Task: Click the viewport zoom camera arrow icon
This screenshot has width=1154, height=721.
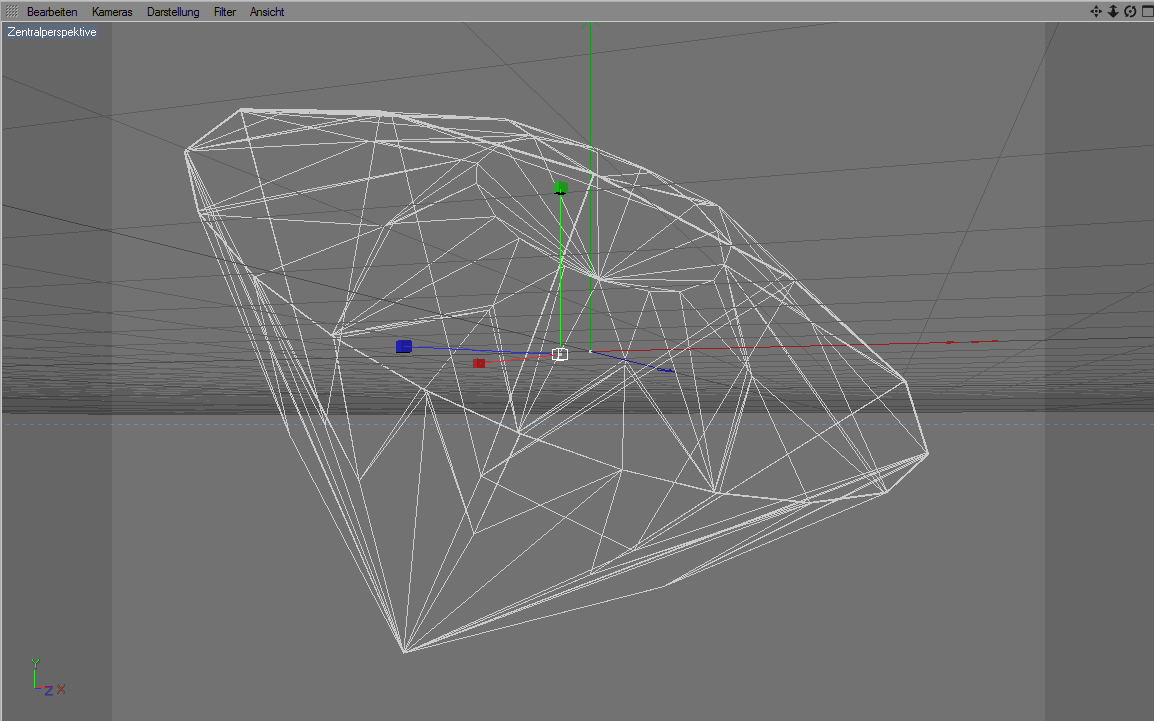Action: [x=1113, y=11]
